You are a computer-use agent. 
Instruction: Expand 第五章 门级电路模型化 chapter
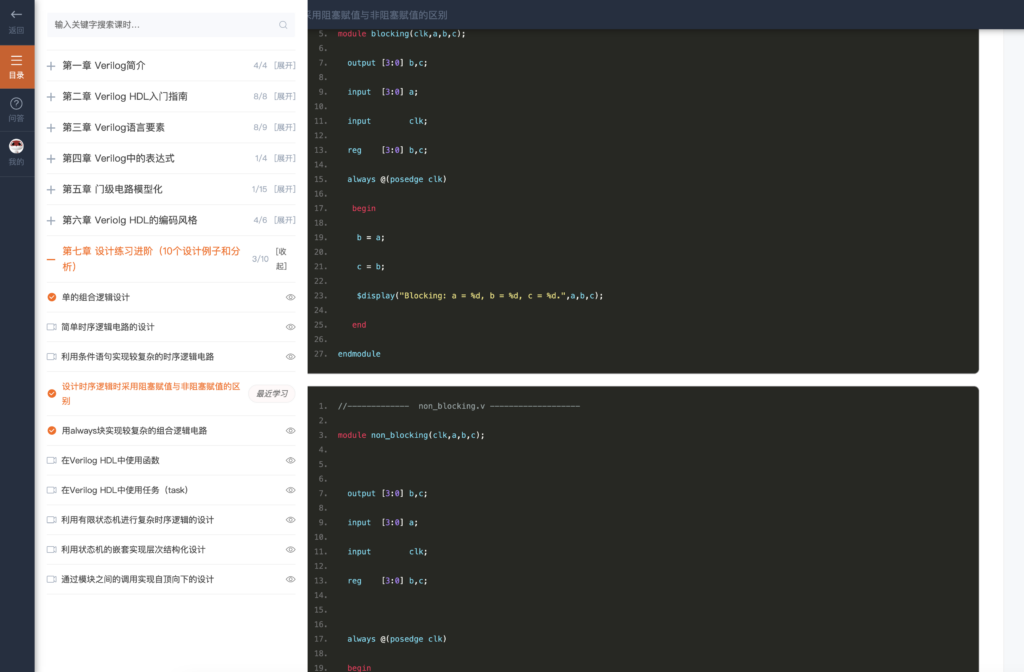coord(112,189)
